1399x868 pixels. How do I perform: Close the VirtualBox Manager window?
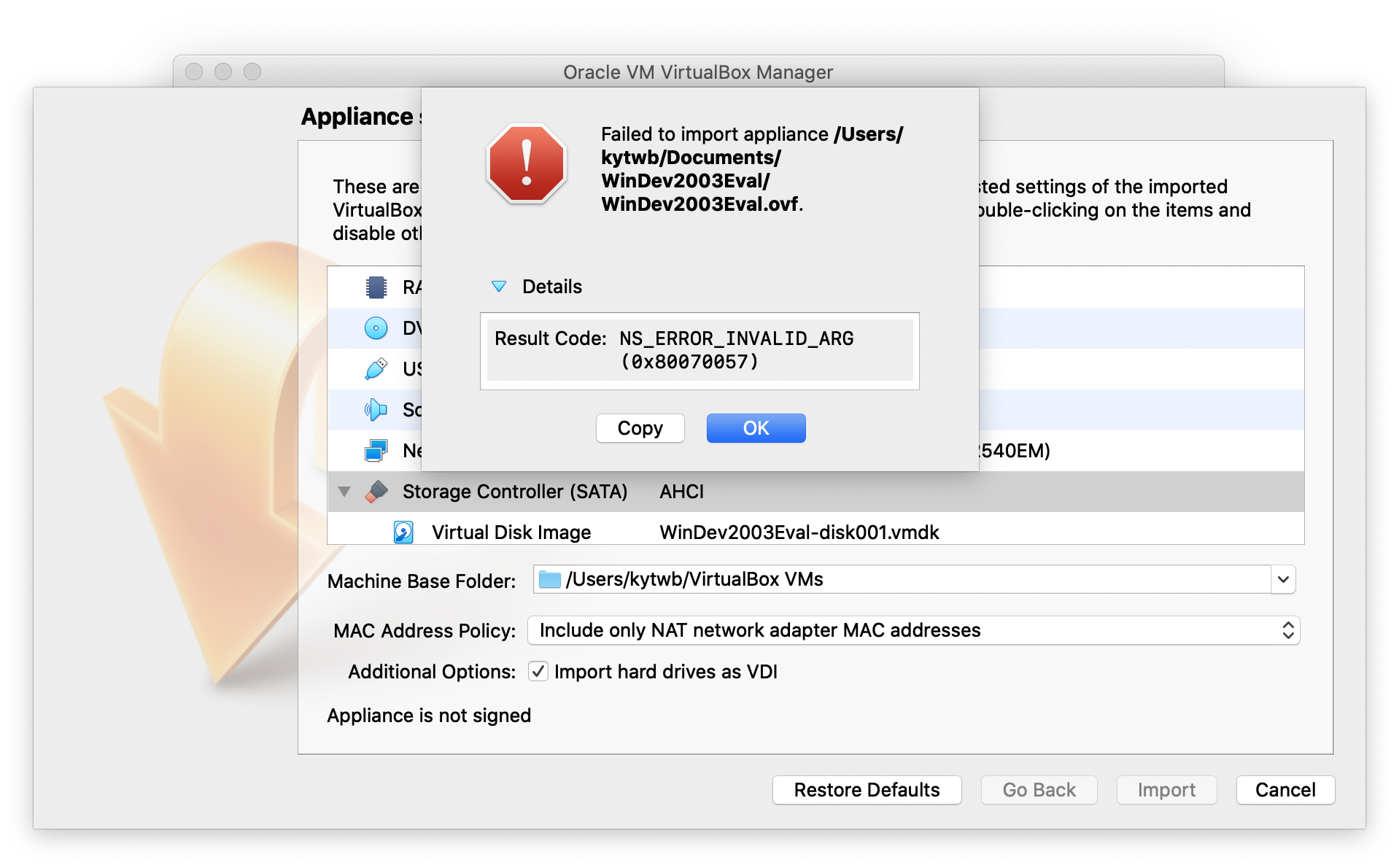point(194,71)
